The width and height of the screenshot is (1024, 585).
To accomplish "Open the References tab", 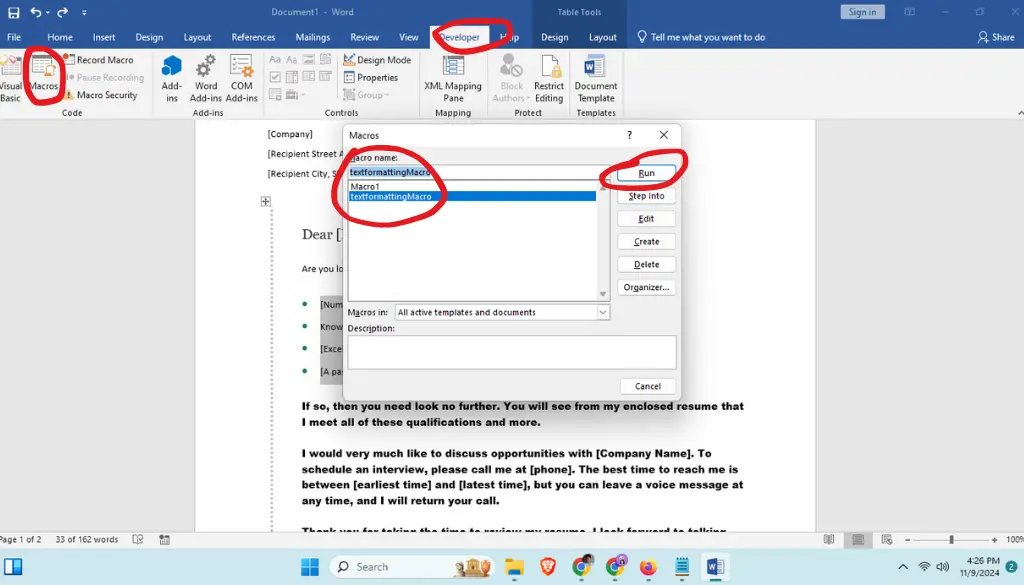I will pyautogui.click(x=253, y=37).
